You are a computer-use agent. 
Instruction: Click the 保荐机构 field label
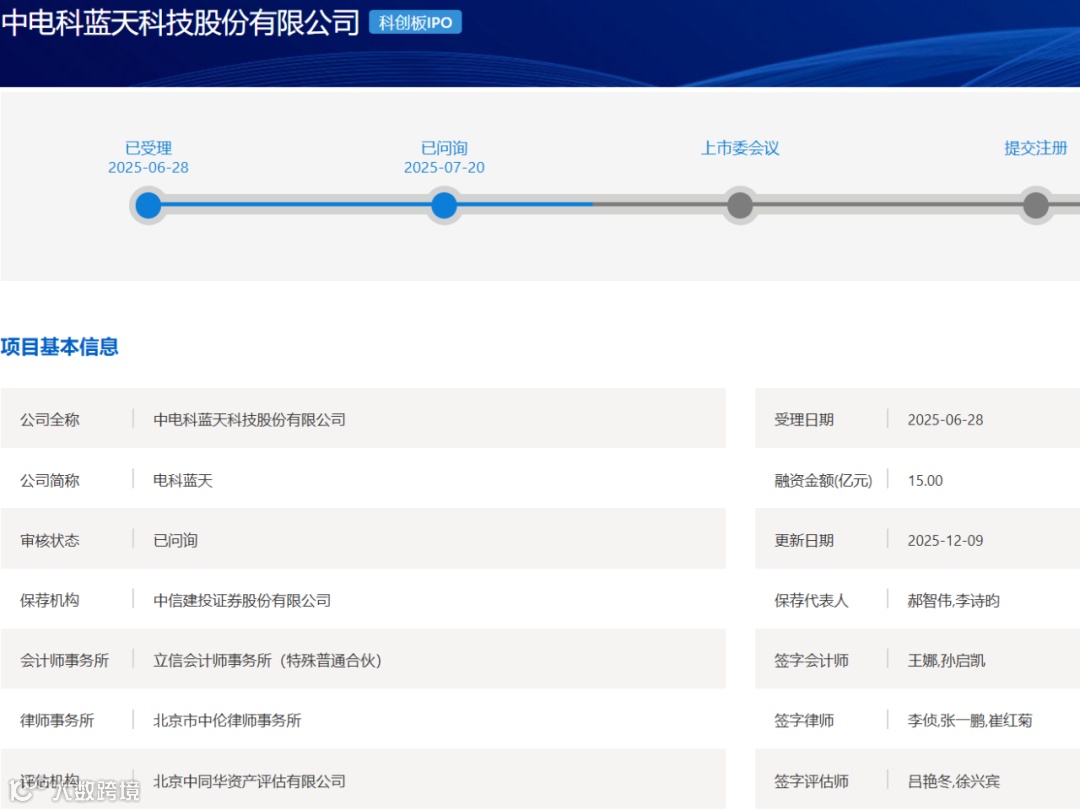click(50, 601)
